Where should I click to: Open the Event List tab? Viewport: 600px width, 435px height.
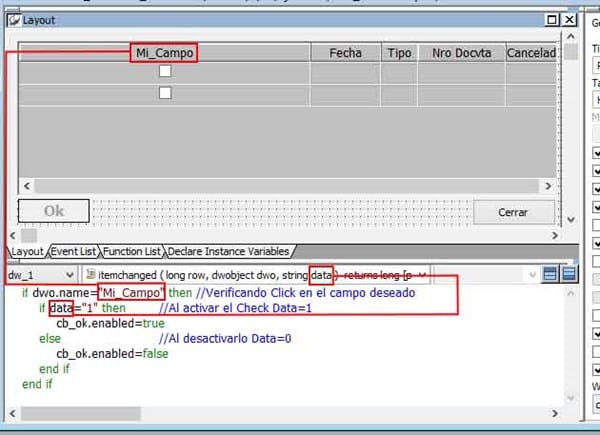73,251
